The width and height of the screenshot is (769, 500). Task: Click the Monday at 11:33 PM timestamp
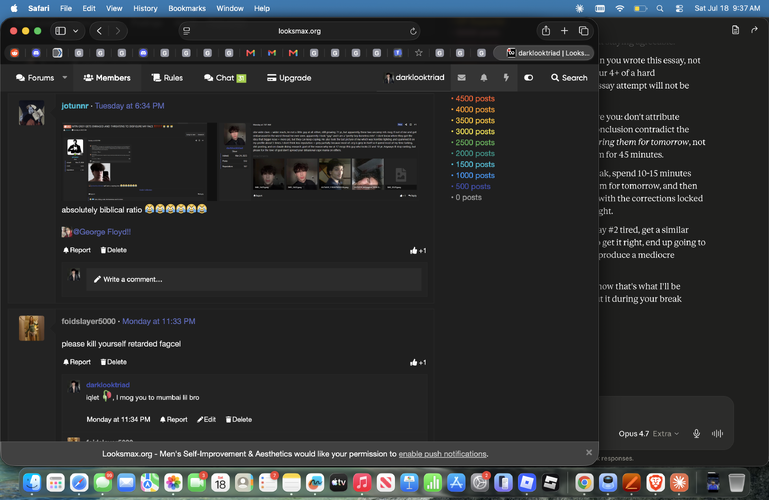[158, 322]
